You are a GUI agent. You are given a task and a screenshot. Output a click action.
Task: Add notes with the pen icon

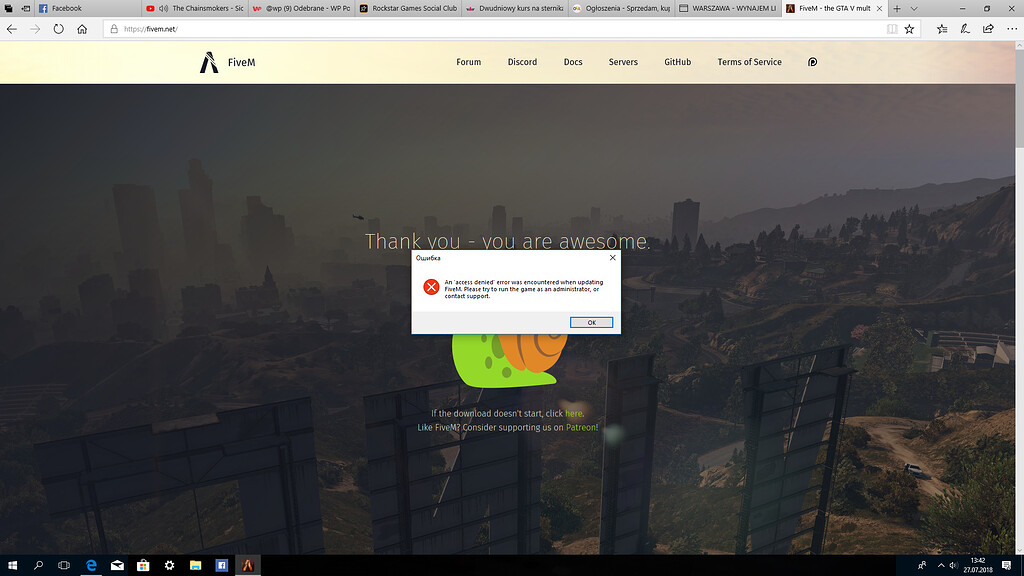pos(965,29)
